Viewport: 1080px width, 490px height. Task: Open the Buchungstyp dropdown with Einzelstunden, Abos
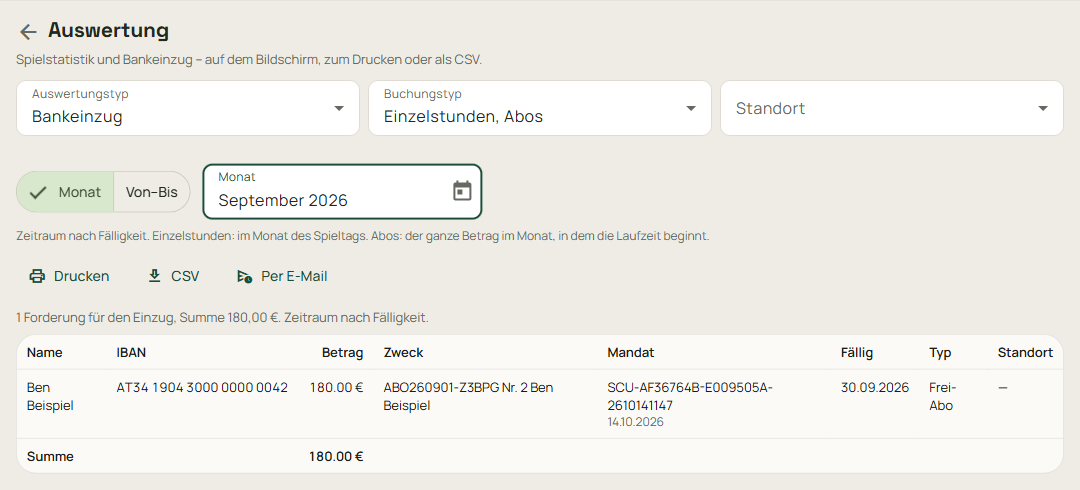[x=540, y=108]
